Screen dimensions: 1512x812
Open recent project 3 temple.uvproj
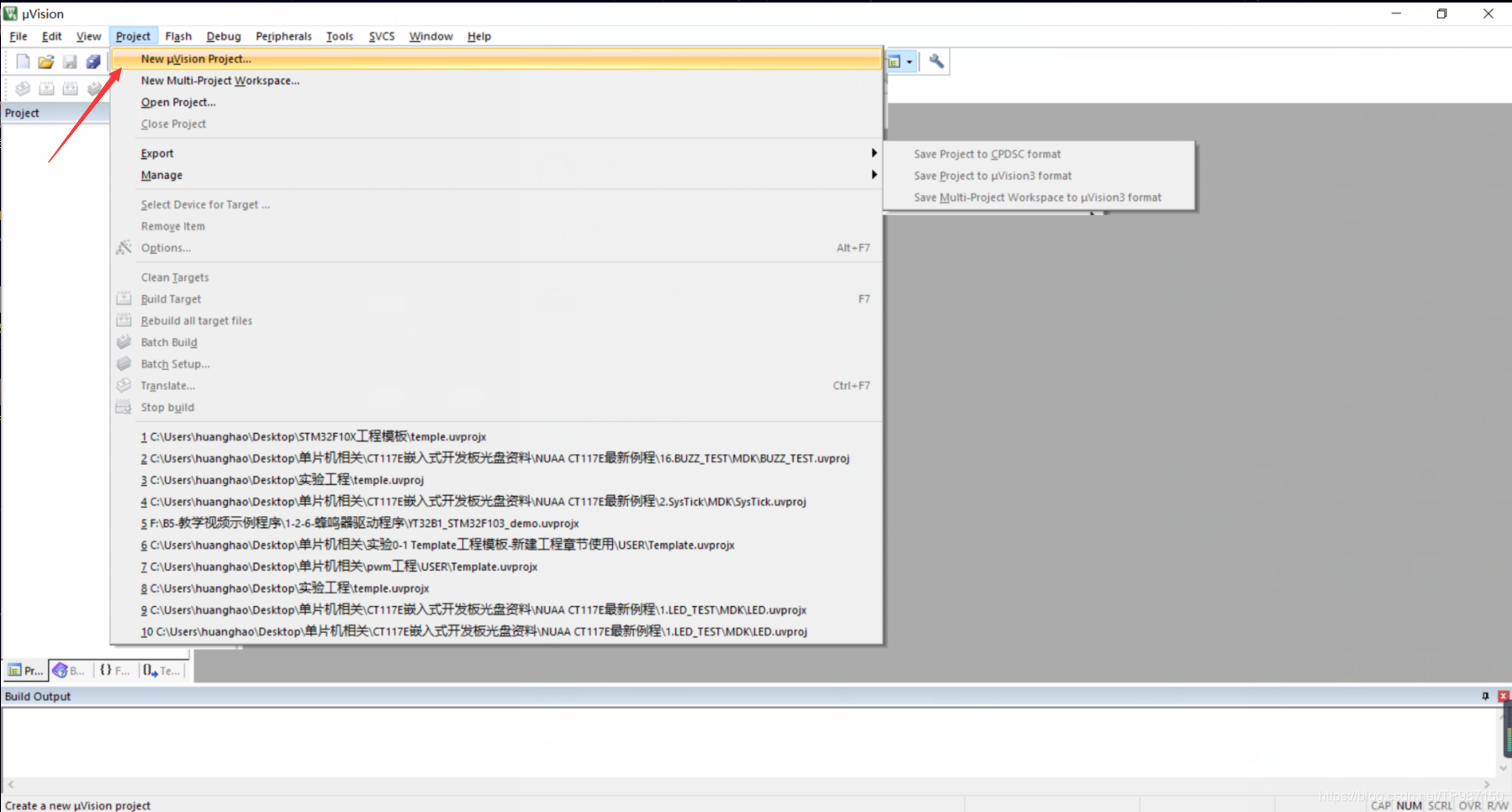coord(496,480)
